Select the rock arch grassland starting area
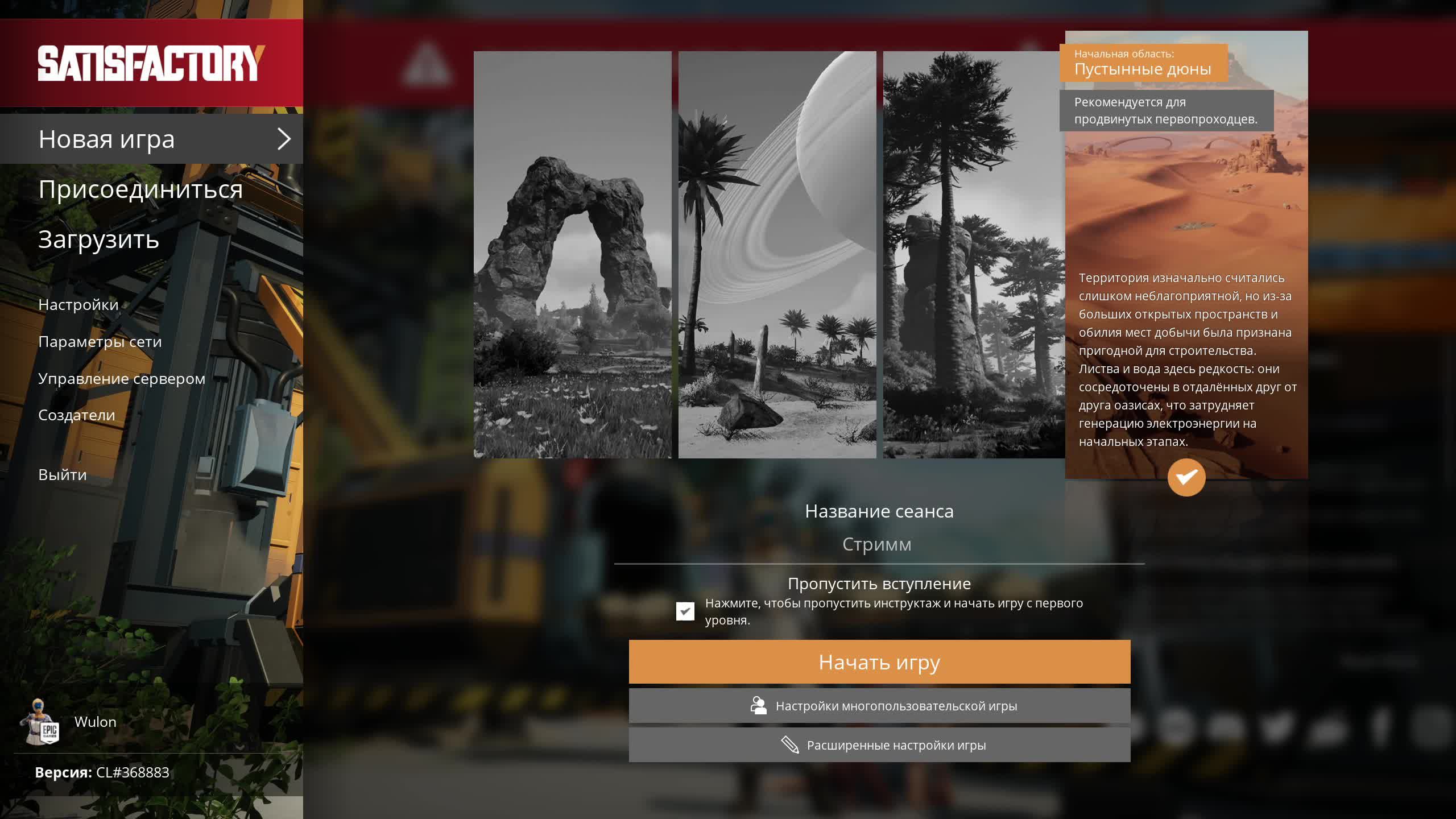1456x819 pixels. tap(572, 255)
